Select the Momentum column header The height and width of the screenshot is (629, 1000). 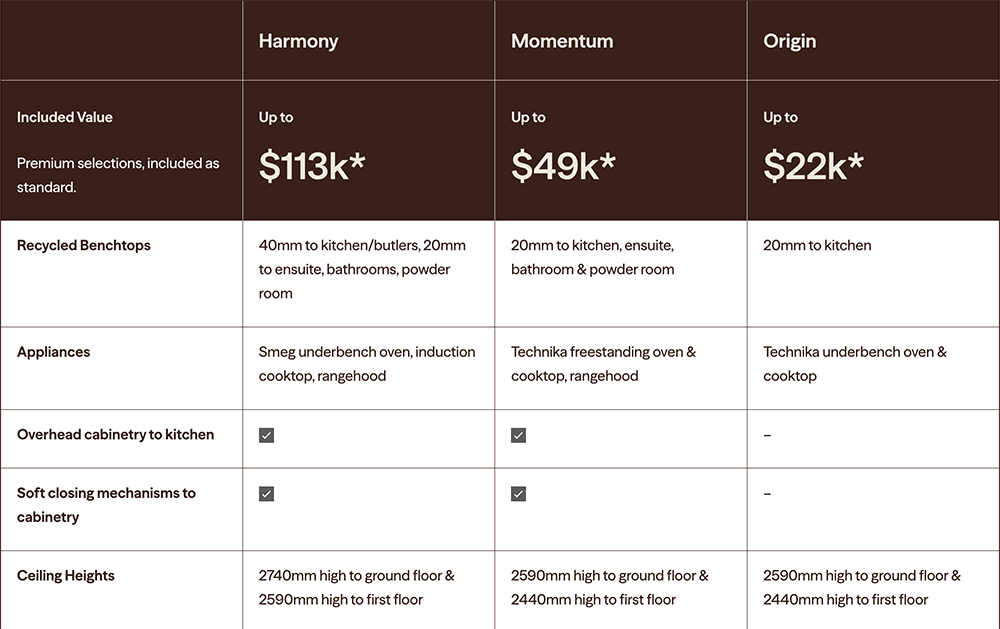pos(562,41)
